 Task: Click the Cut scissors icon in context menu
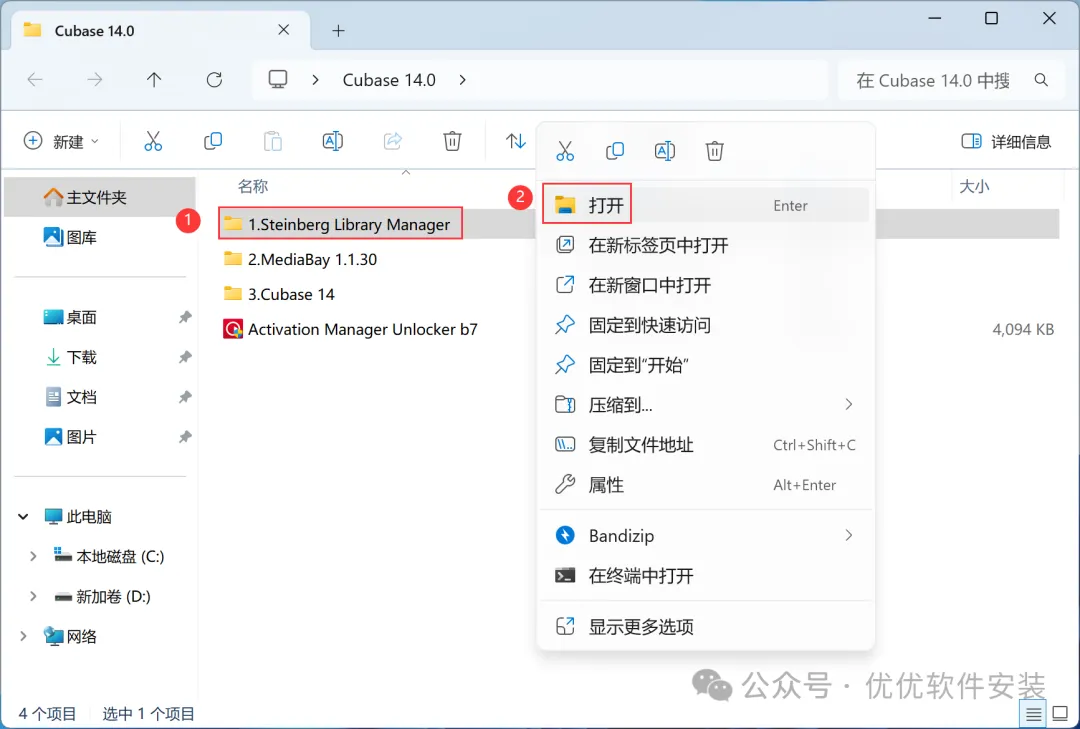point(565,150)
